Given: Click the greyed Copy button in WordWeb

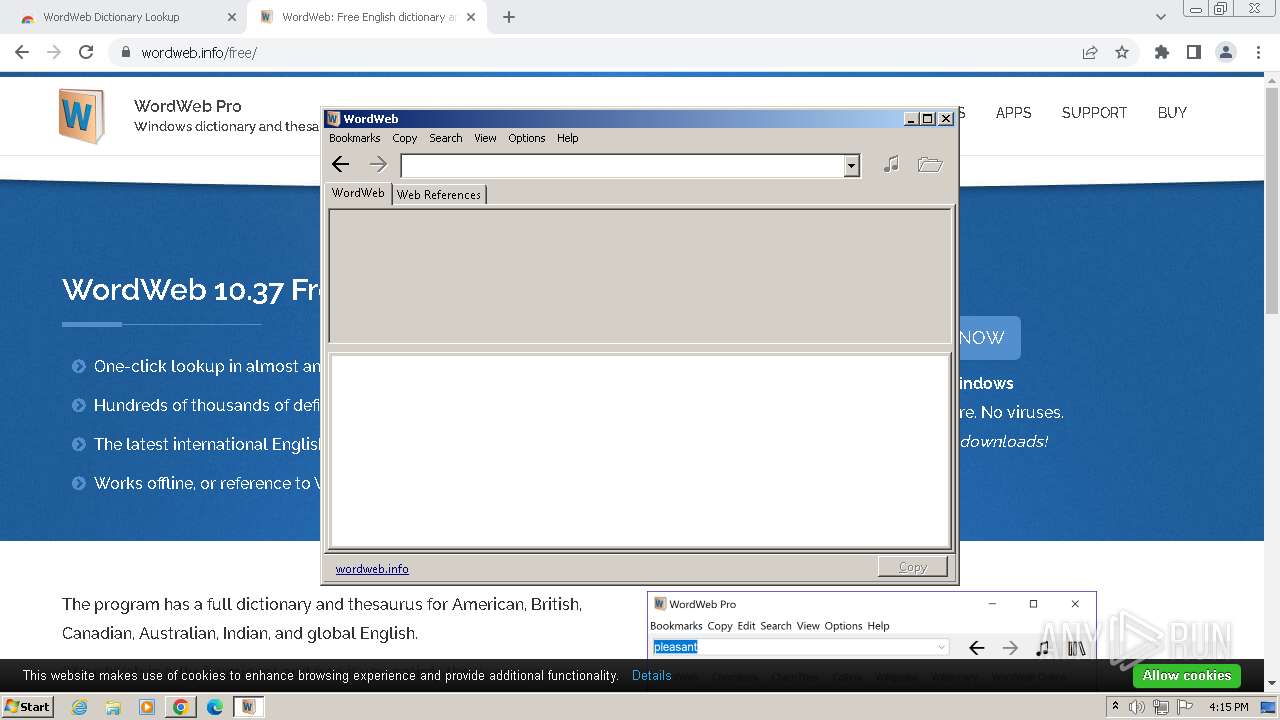Looking at the screenshot, I should tap(912, 567).
